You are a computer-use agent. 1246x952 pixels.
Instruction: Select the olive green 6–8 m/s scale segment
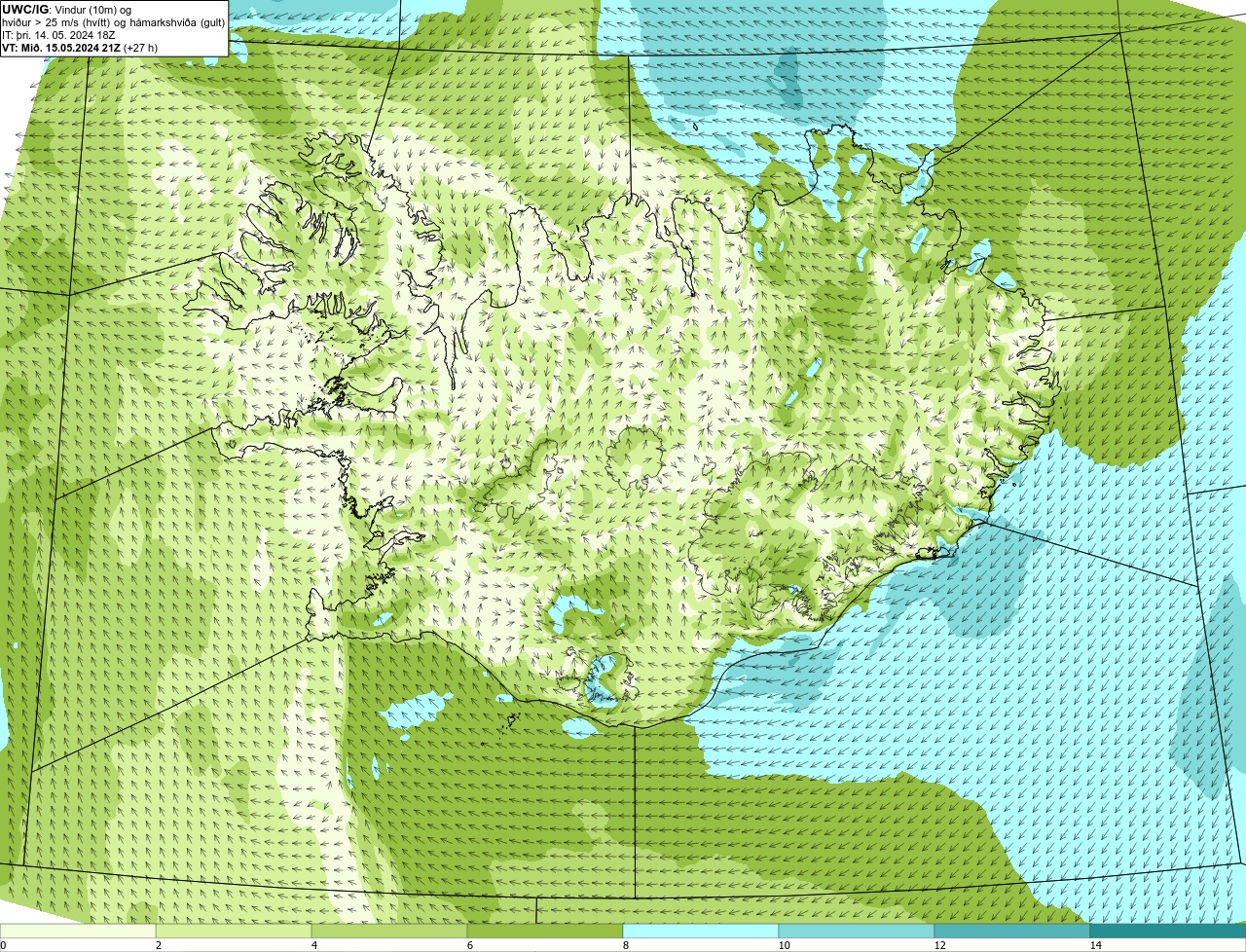click(x=545, y=931)
